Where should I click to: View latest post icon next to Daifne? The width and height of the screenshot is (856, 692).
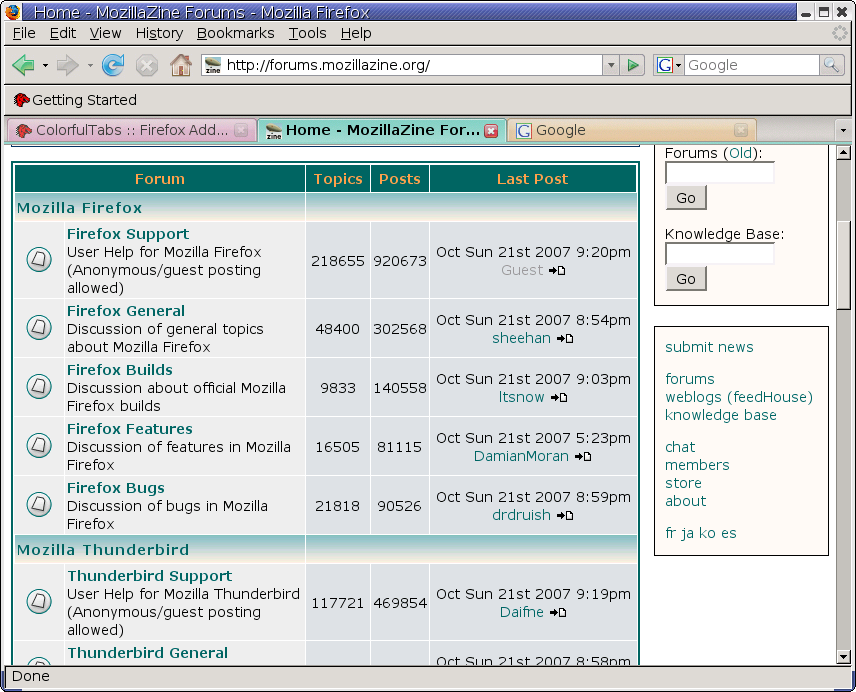(x=557, y=613)
